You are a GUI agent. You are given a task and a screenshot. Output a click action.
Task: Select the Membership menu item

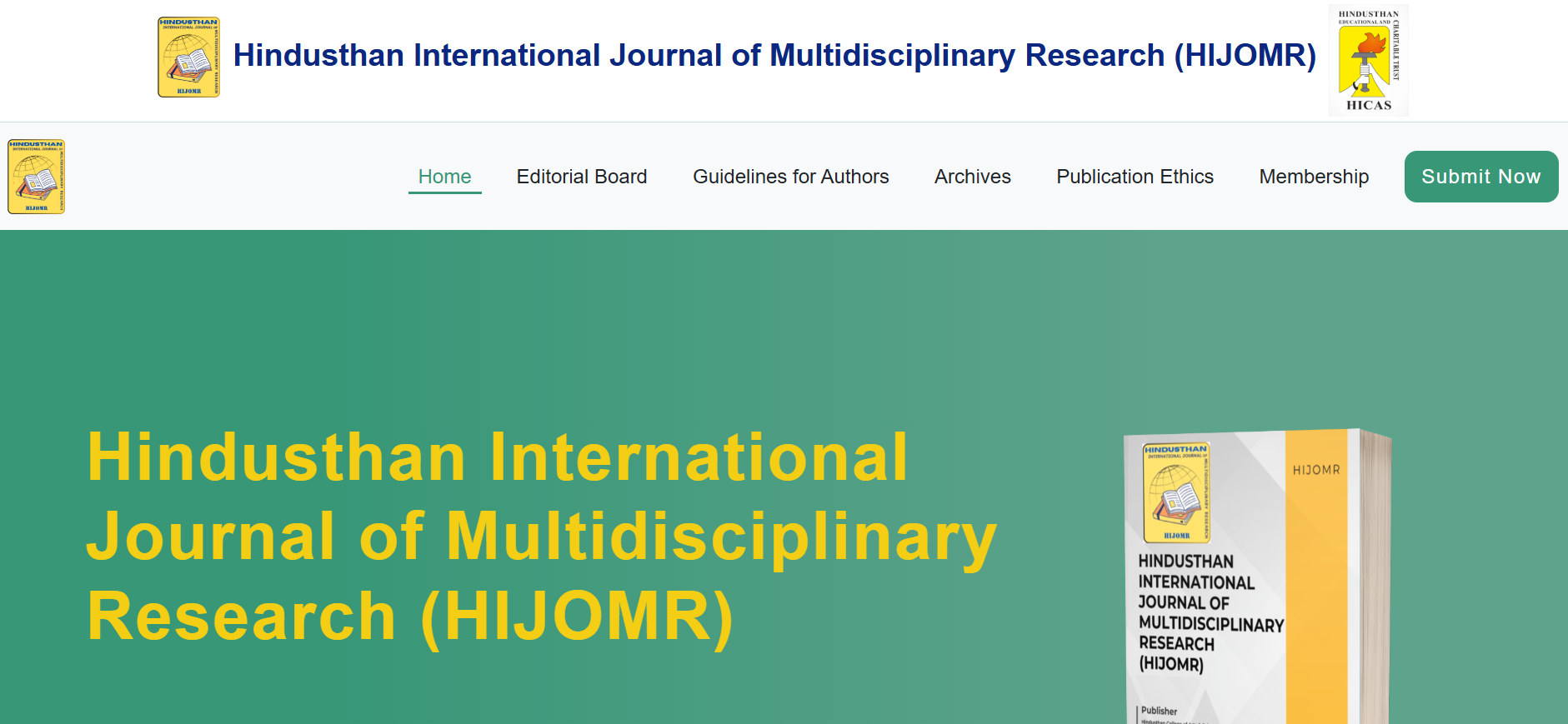(1314, 177)
